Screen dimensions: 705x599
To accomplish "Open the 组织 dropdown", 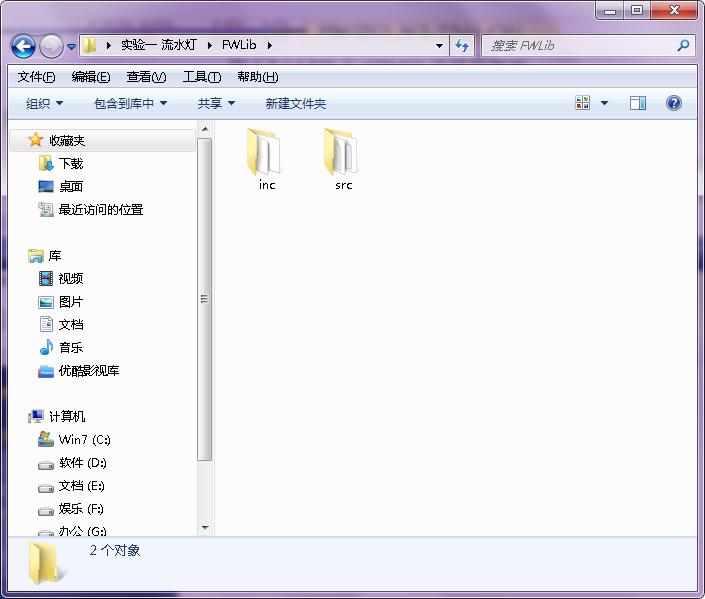I will coord(45,104).
